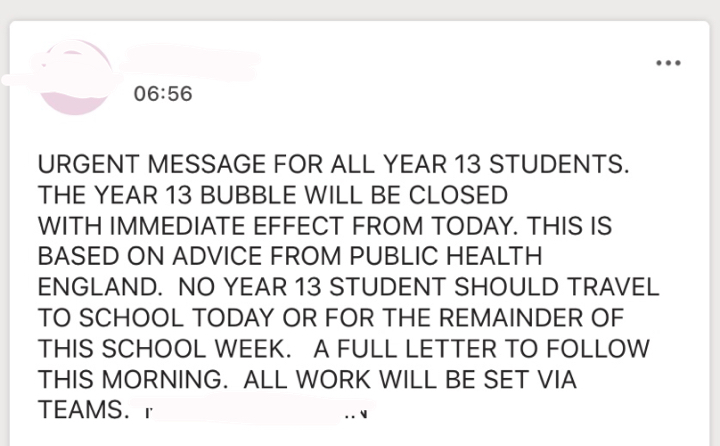This screenshot has height=446, width=720.
Task: Click the words THIS MORNING.
Action: (133, 379)
